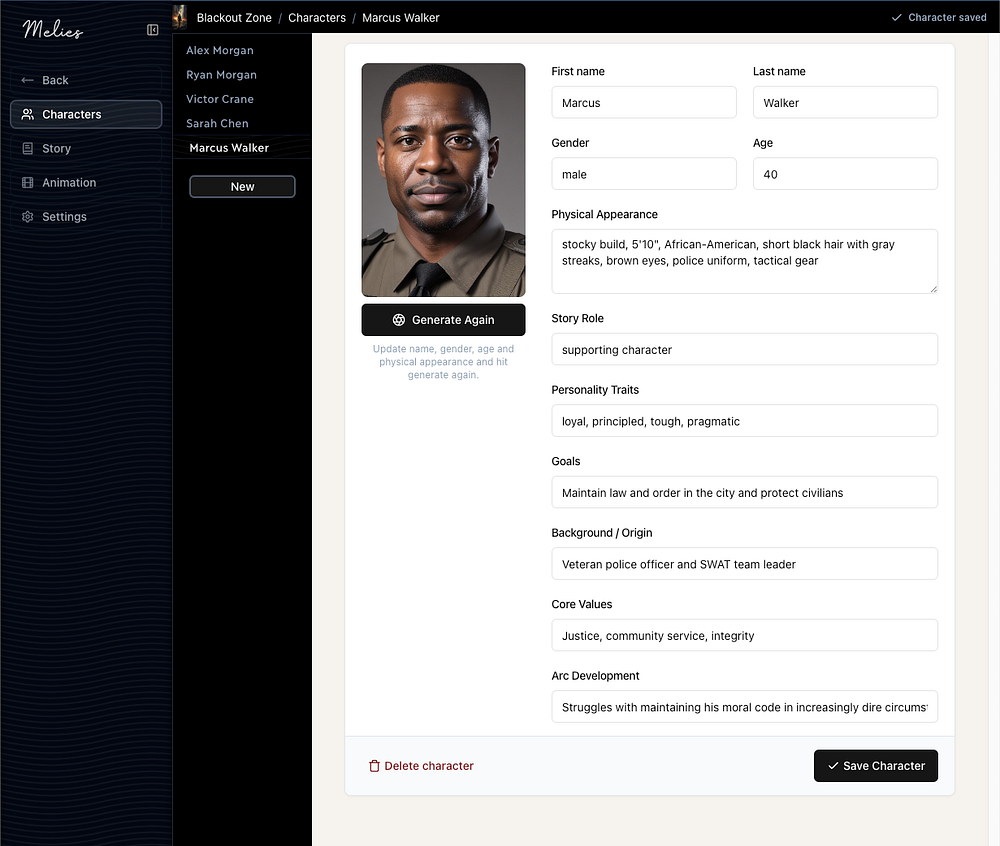The width and height of the screenshot is (1000, 846).
Task: Click the Age input field
Action: point(844,174)
